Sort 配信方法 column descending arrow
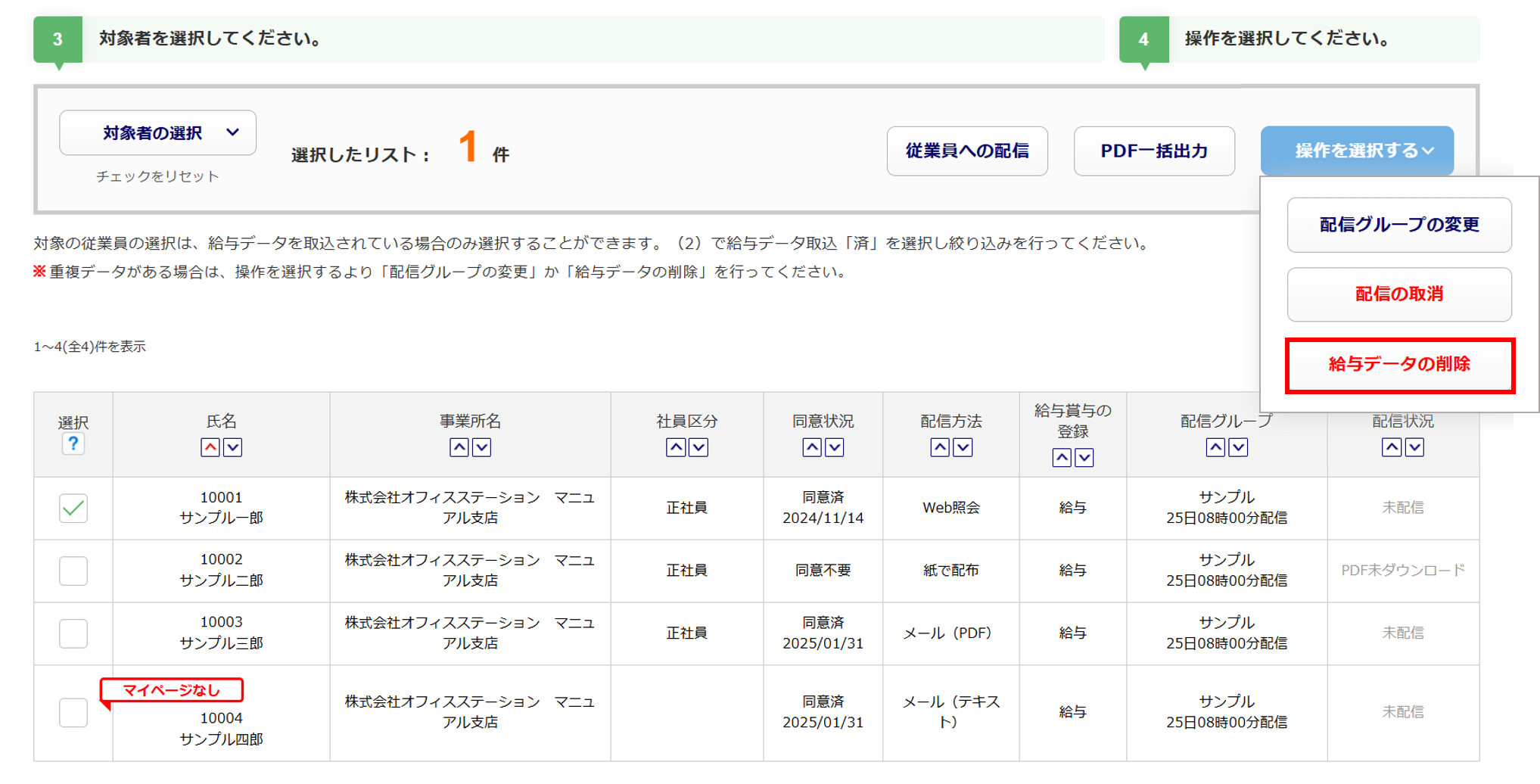Screen dimensions: 1540x784 (963, 447)
